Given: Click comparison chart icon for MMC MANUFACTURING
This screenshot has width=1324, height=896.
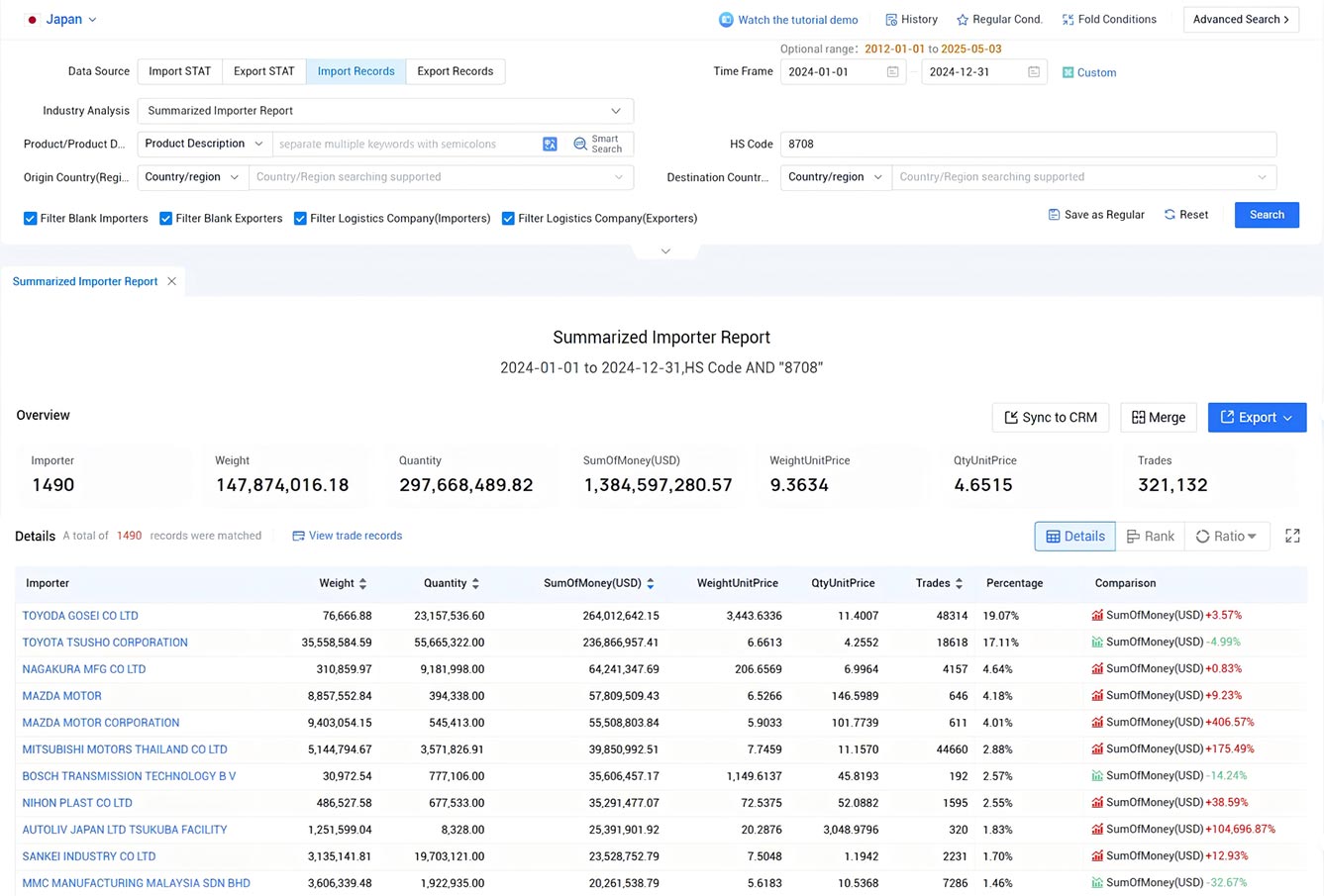Looking at the screenshot, I should 1097,883.
